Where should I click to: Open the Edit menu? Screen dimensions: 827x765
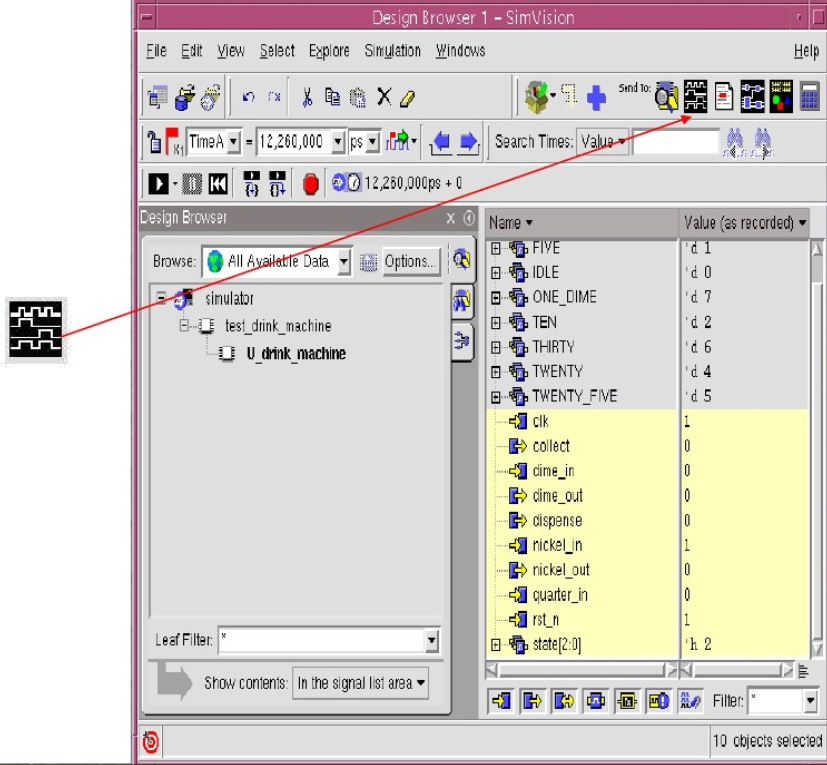click(x=191, y=51)
